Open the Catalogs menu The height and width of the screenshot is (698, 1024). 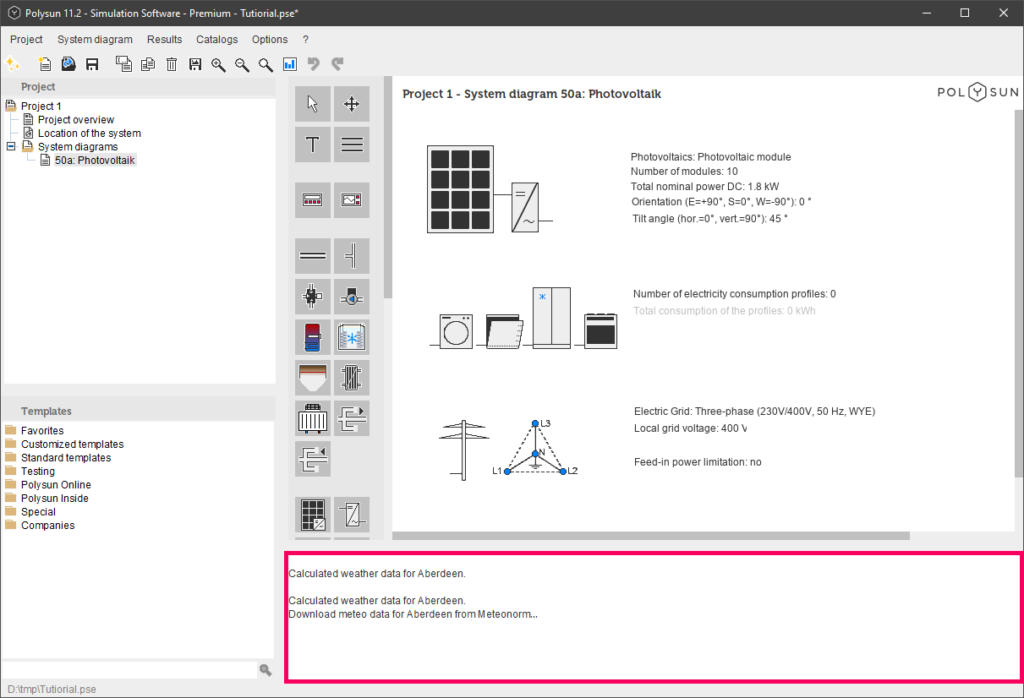(217, 39)
